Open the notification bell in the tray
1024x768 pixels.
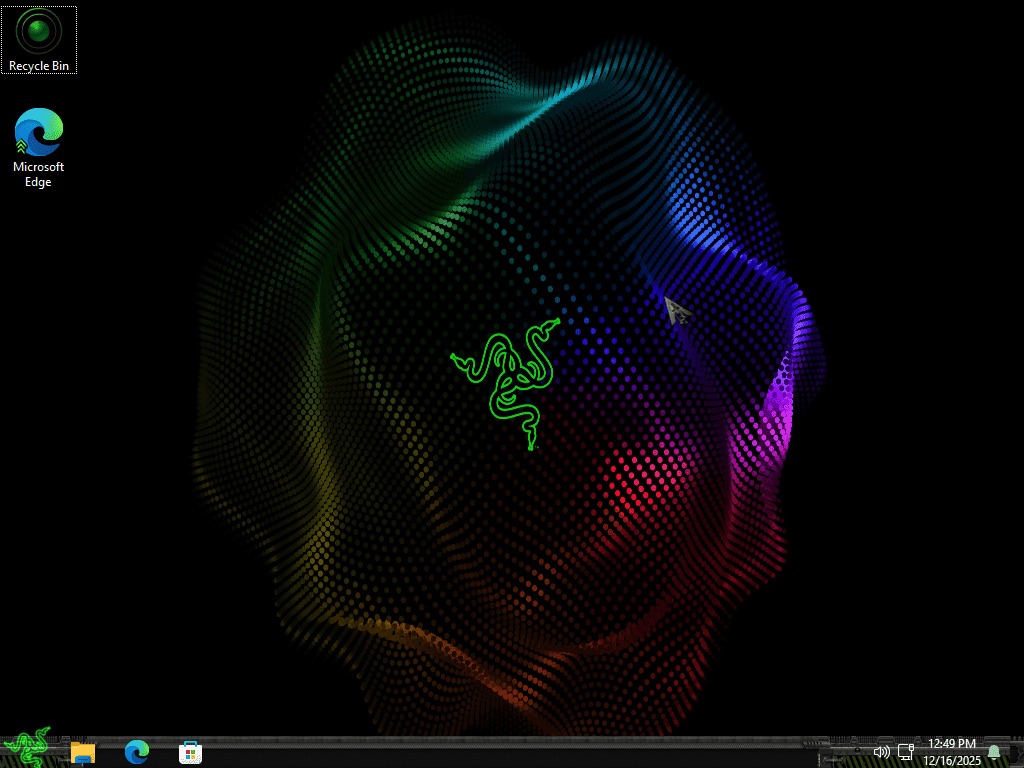point(994,752)
